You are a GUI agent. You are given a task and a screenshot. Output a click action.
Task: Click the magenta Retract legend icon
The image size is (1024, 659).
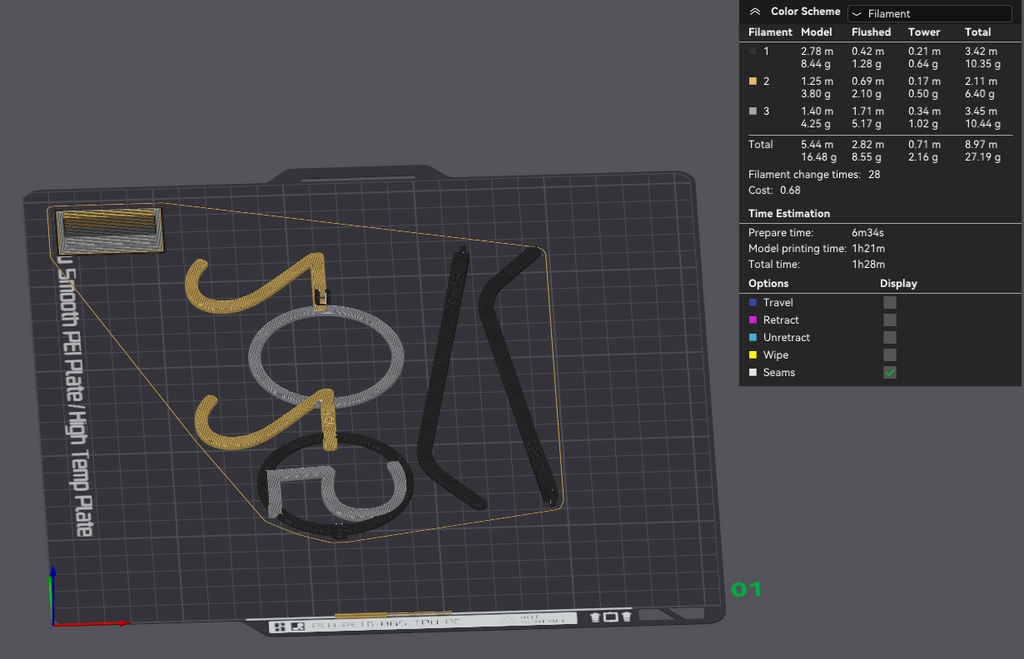coord(753,320)
